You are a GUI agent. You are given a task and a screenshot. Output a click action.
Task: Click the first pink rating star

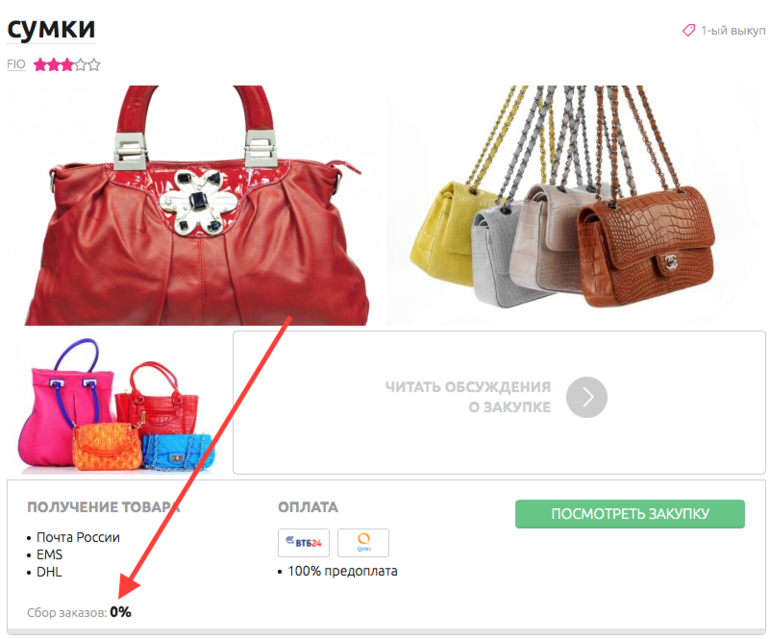(40, 65)
